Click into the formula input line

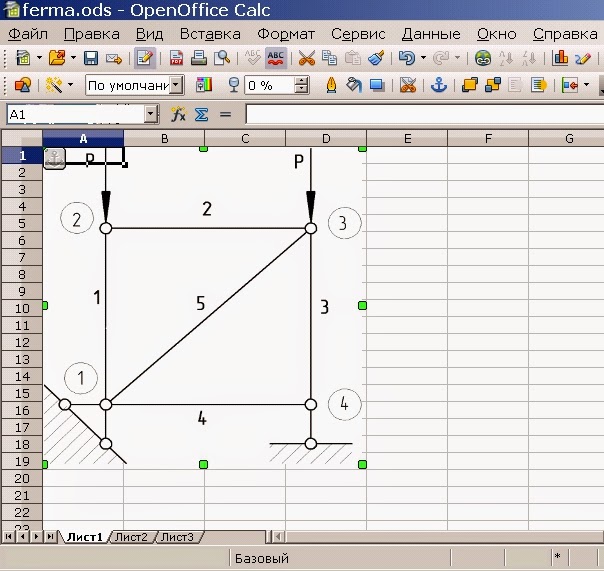coord(424,114)
